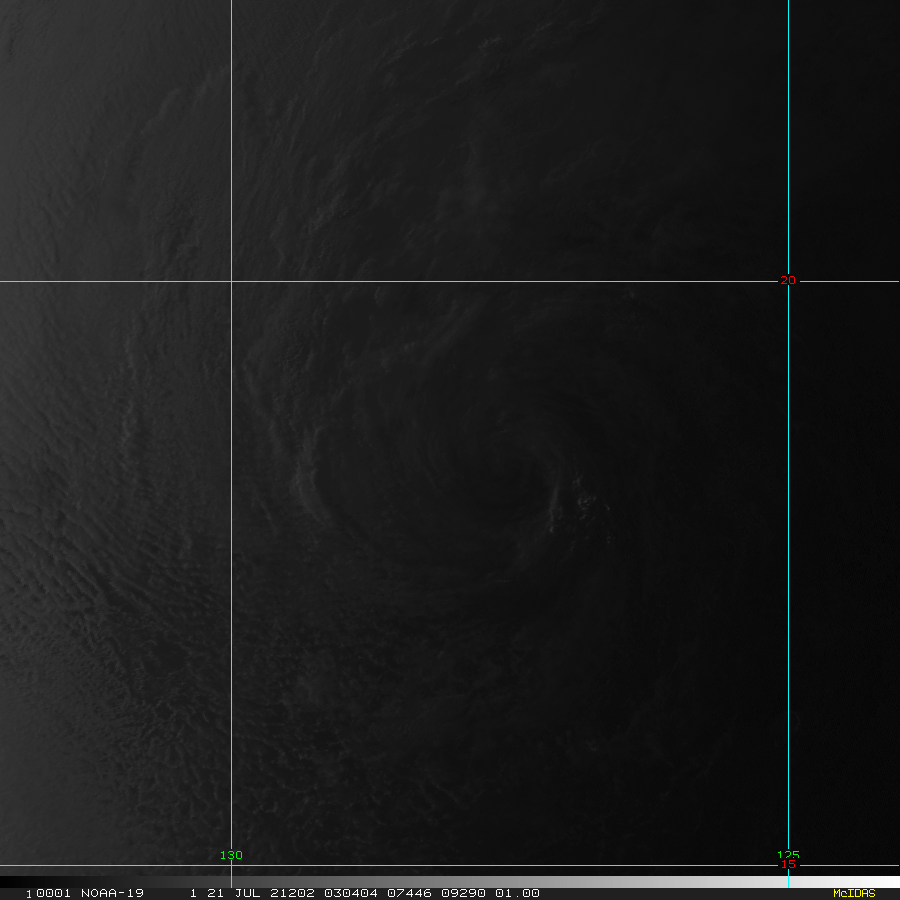Click intersection of 125 and 20 gridlines

point(788,281)
